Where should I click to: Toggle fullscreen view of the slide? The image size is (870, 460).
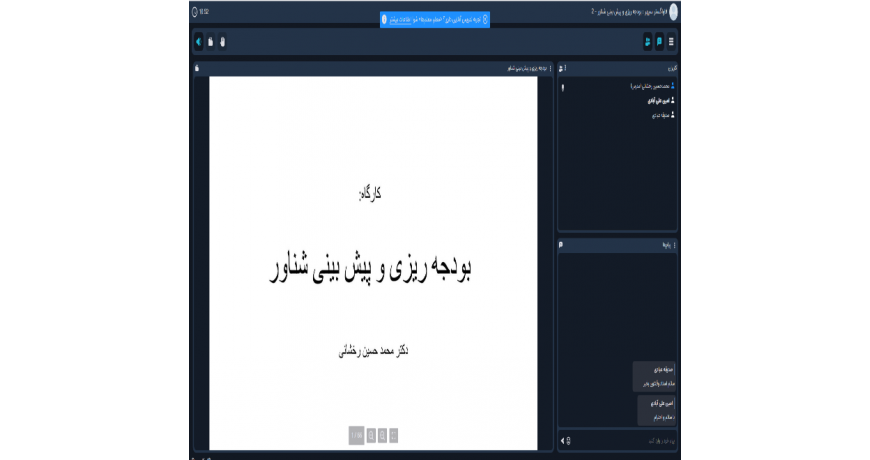click(393, 436)
